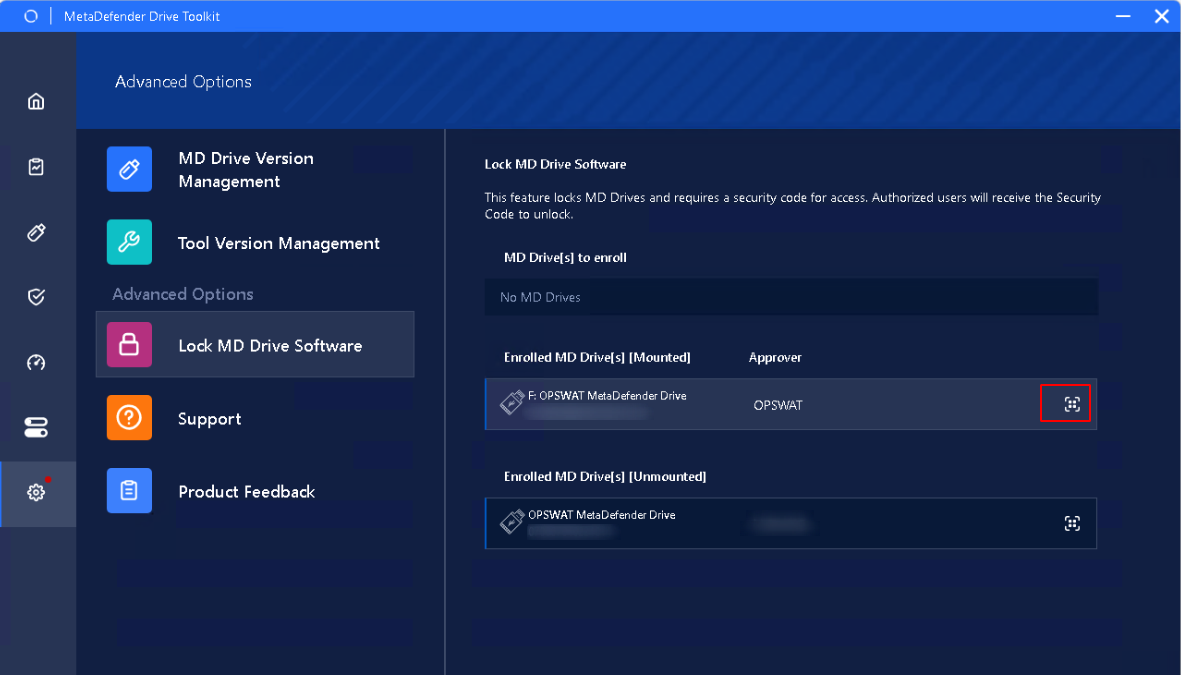The height and width of the screenshot is (675, 1181).
Task: Click the 'No MD Drives' entry
Action: click(791, 297)
